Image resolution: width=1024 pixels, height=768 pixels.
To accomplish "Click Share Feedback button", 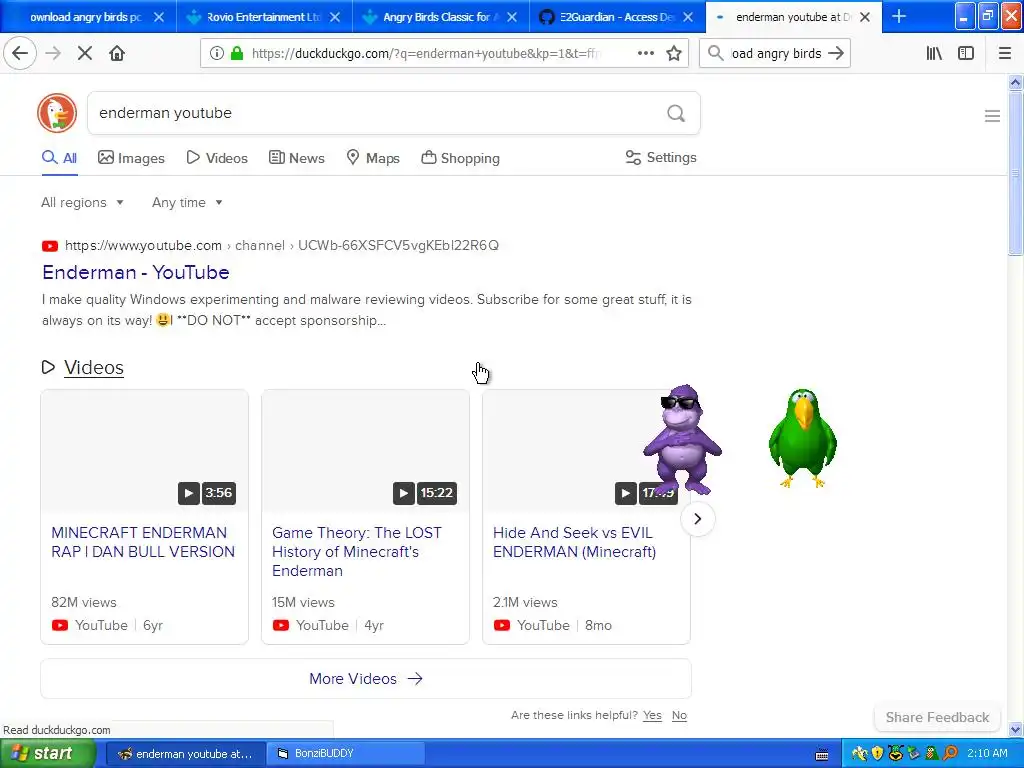I will [937, 717].
